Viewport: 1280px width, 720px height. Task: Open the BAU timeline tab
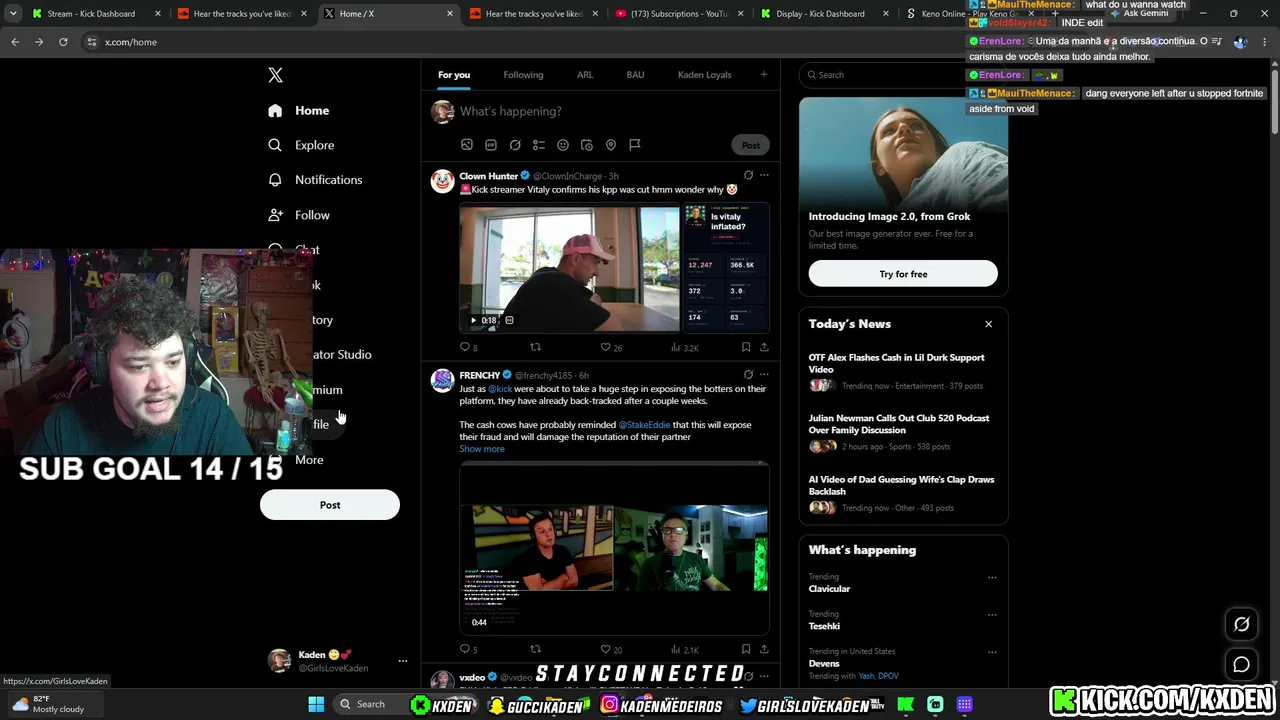pos(635,75)
